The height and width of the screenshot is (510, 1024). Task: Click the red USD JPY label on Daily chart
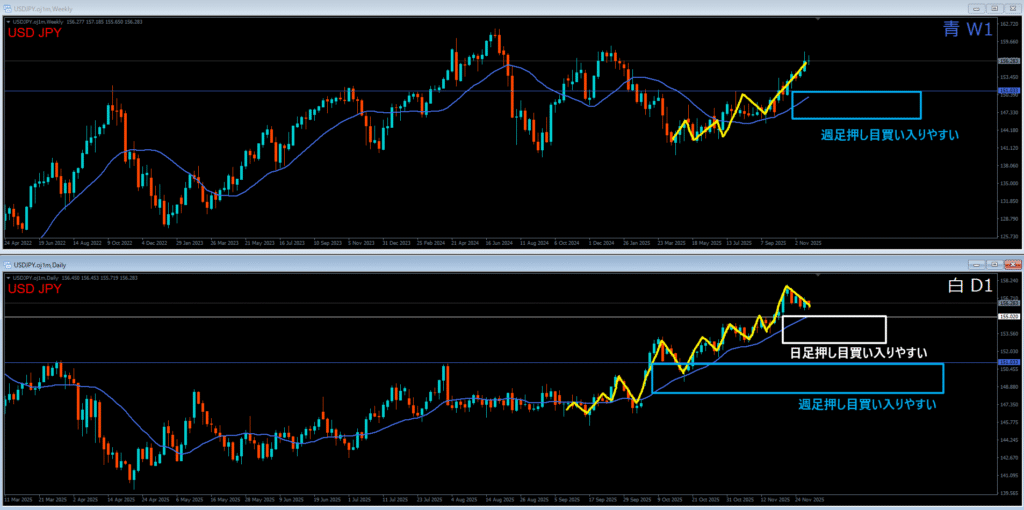coord(37,289)
